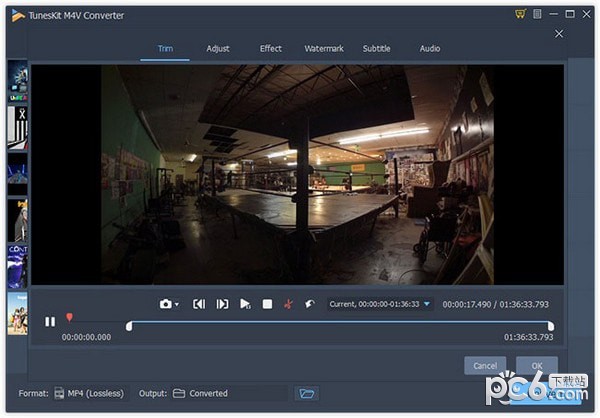Switch to the Audio tab
The height and width of the screenshot is (418, 600).
click(430, 49)
